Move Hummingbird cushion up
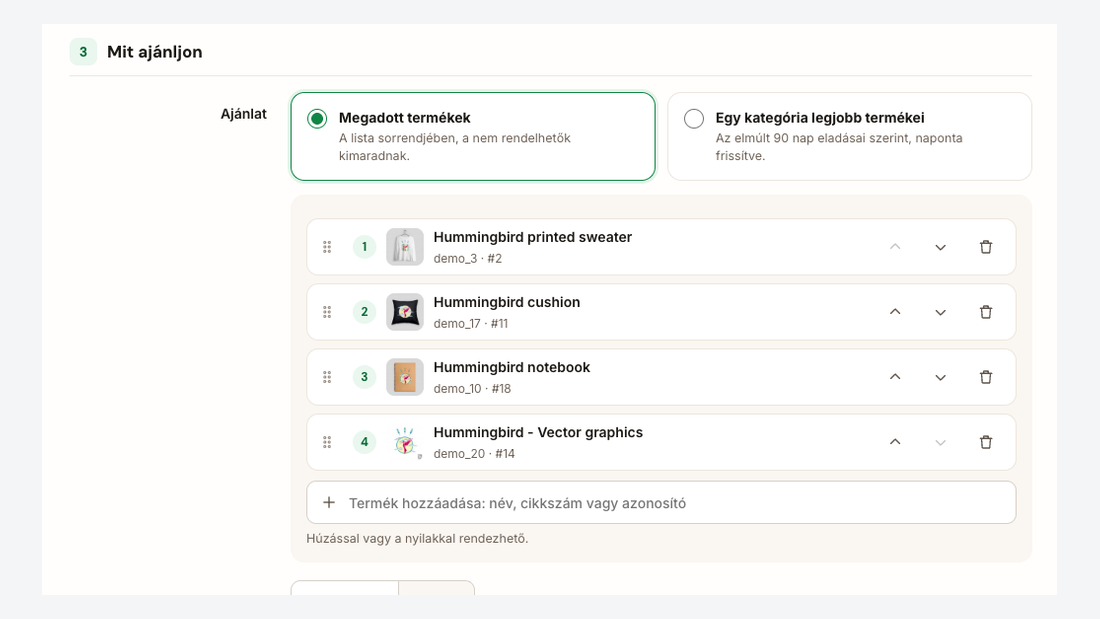Viewport: 1100px width, 619px height. 895,312
